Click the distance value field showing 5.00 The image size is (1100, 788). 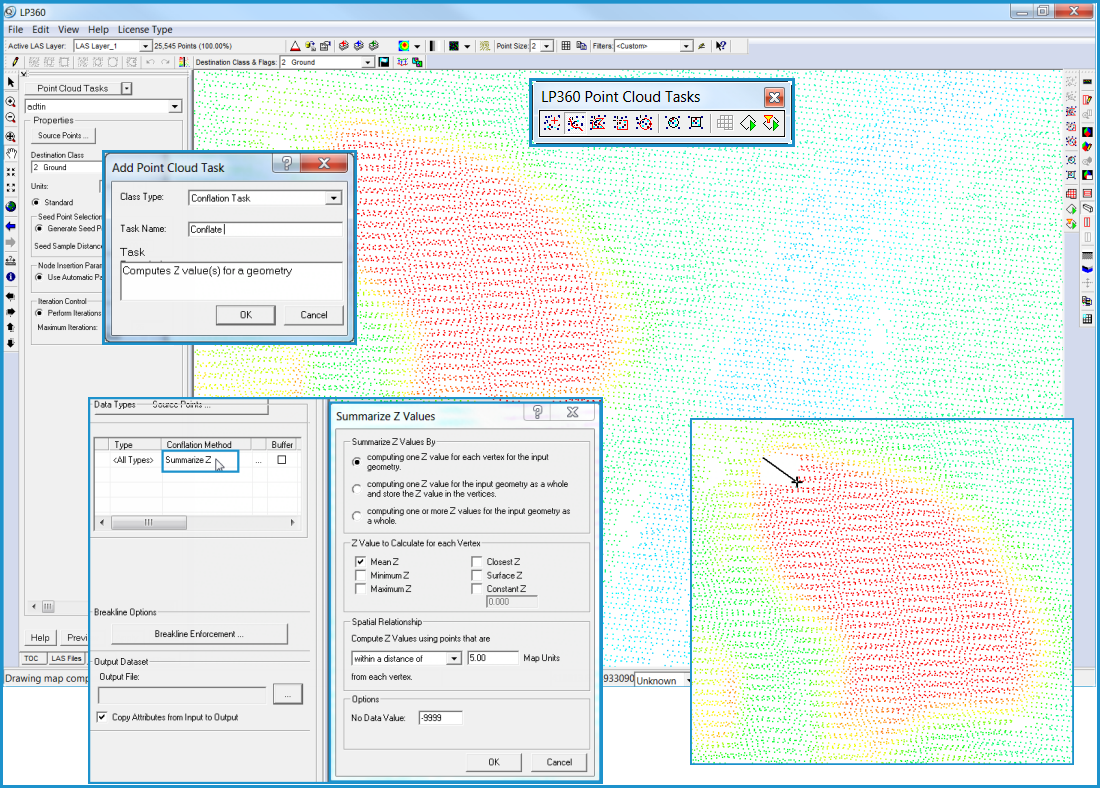coord(492,658)
